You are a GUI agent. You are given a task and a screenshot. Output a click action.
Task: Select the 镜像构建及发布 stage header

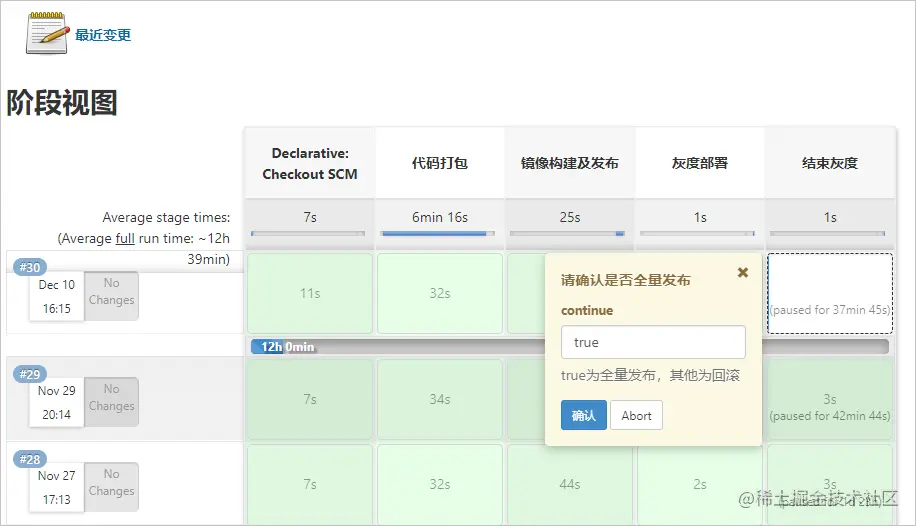(570, 163)
